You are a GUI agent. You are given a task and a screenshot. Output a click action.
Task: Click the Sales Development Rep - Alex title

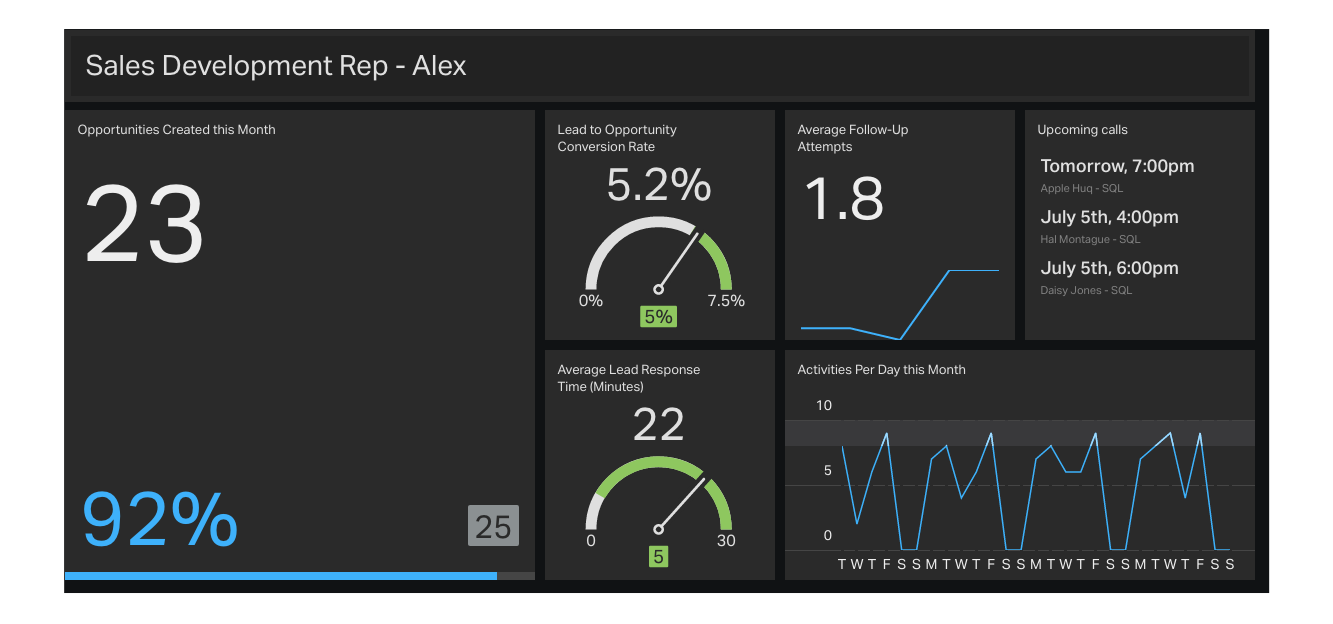[276, 66]
